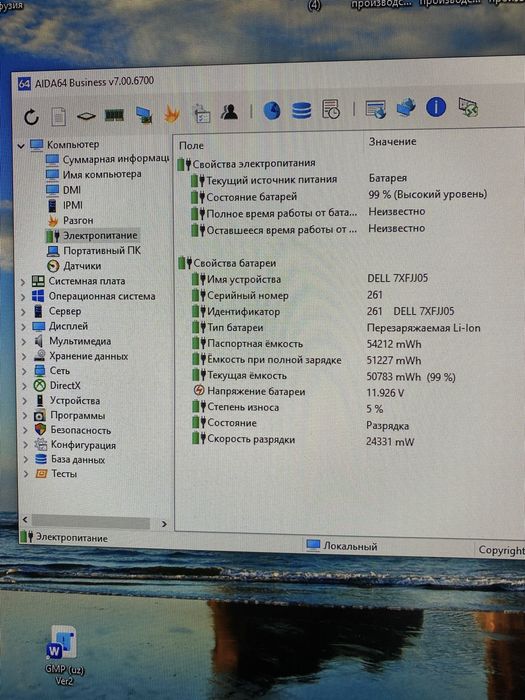Open Датчики tree item
This screenshot has height=700, width=525.
click(x=74, y=266)
